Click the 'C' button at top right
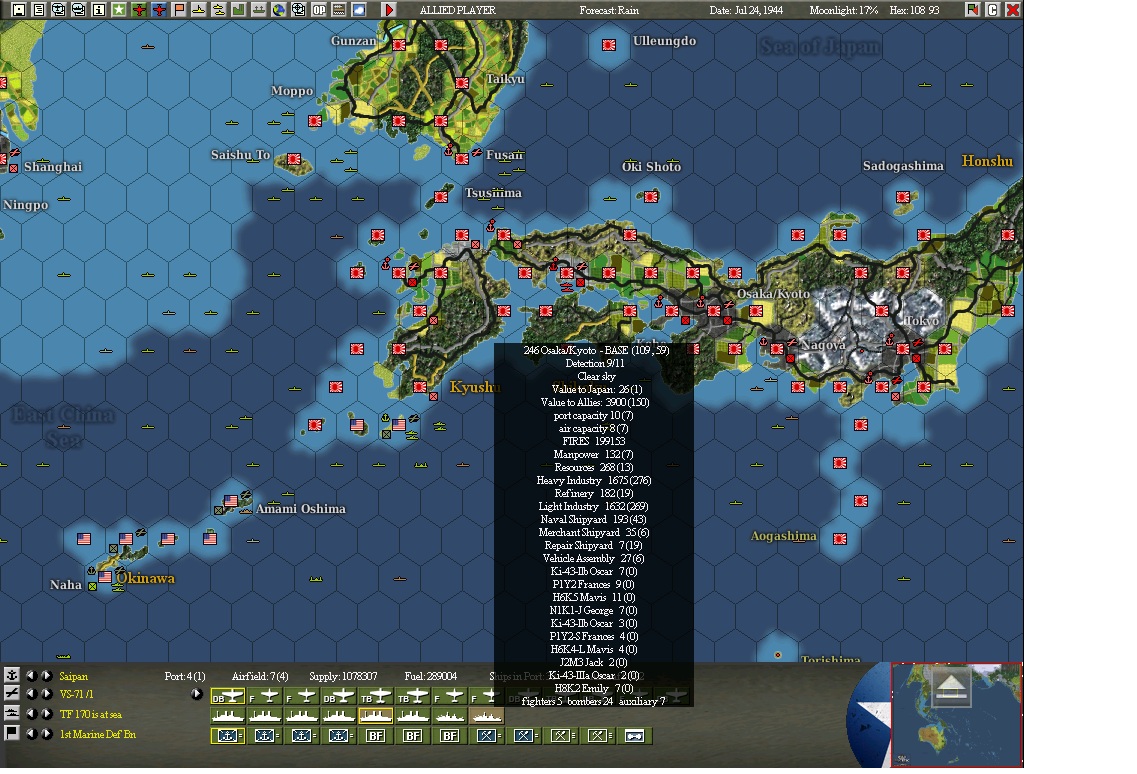 point(993,9)
